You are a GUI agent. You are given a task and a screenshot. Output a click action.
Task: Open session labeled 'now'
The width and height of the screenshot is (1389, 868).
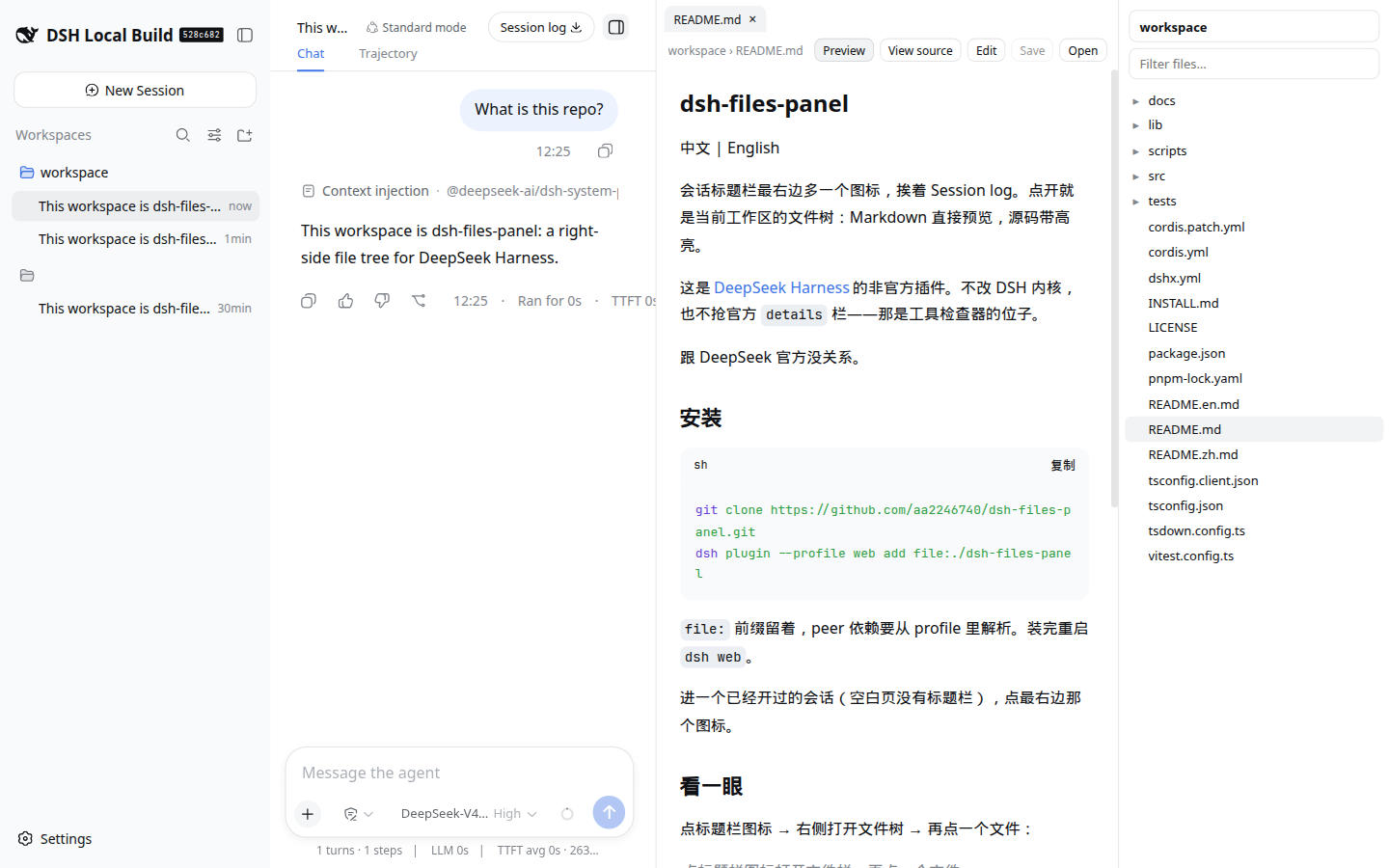pyautogui.click(x=135, y=205)
